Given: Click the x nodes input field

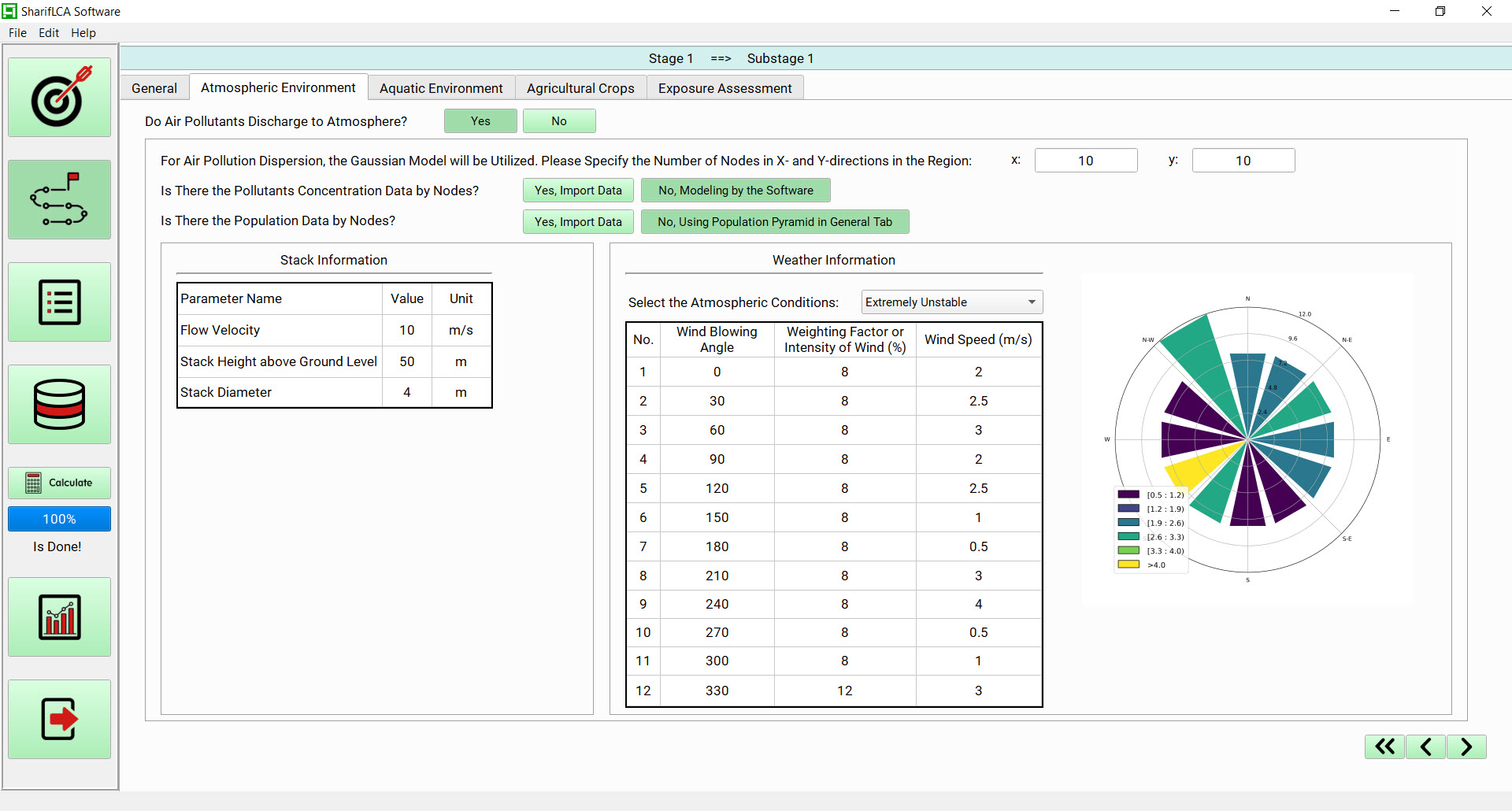Looking at the screenshot, I should 1086,161.
